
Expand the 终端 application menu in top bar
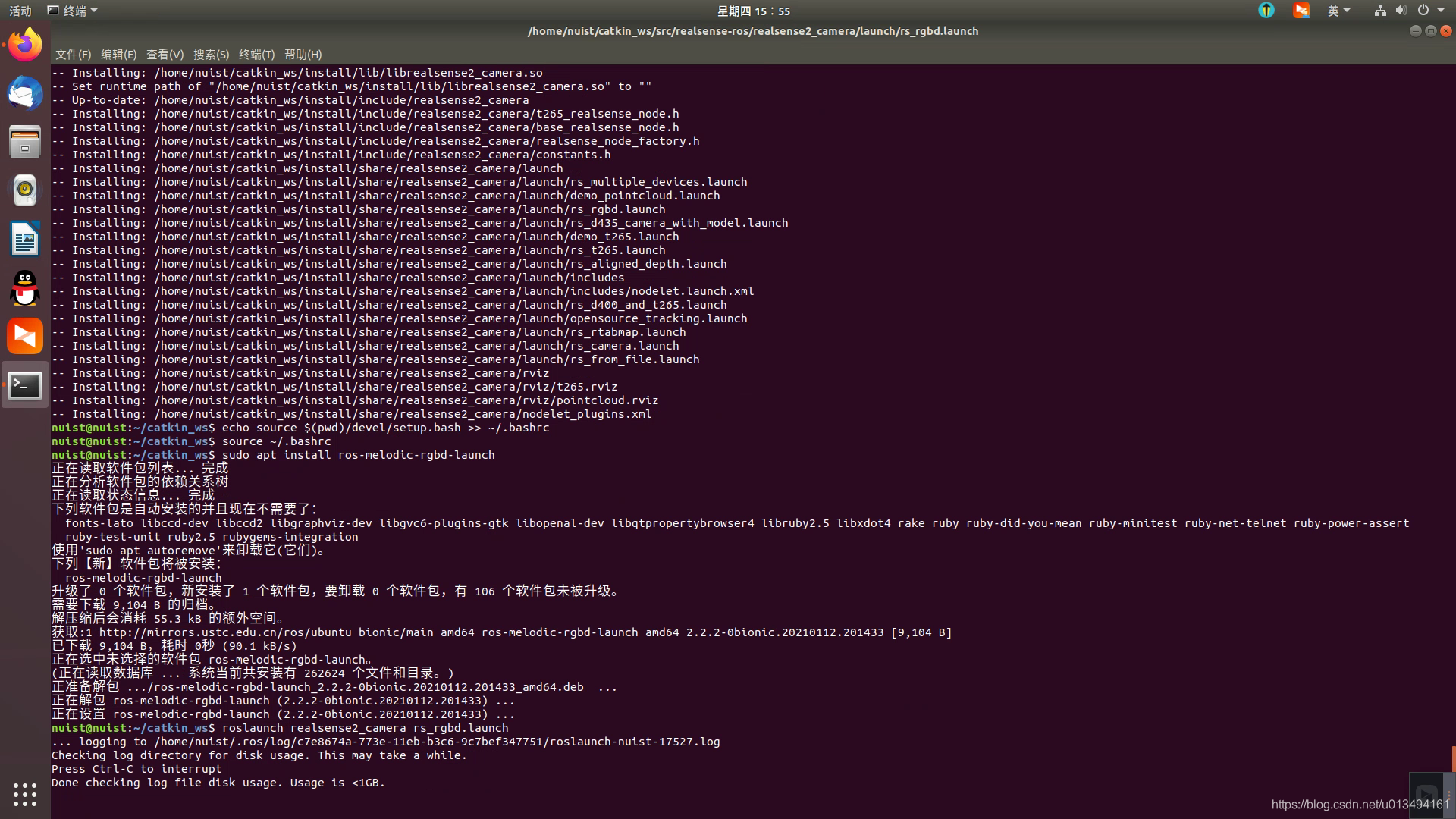point(72,11)
